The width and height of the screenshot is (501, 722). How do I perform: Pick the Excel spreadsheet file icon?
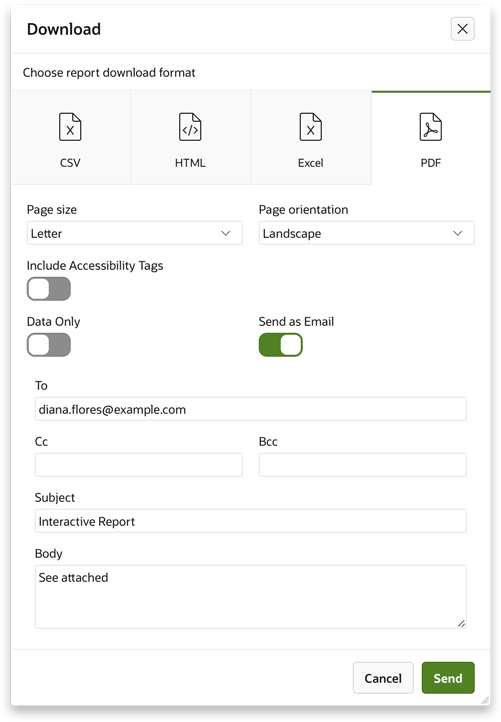coord(311,127)
